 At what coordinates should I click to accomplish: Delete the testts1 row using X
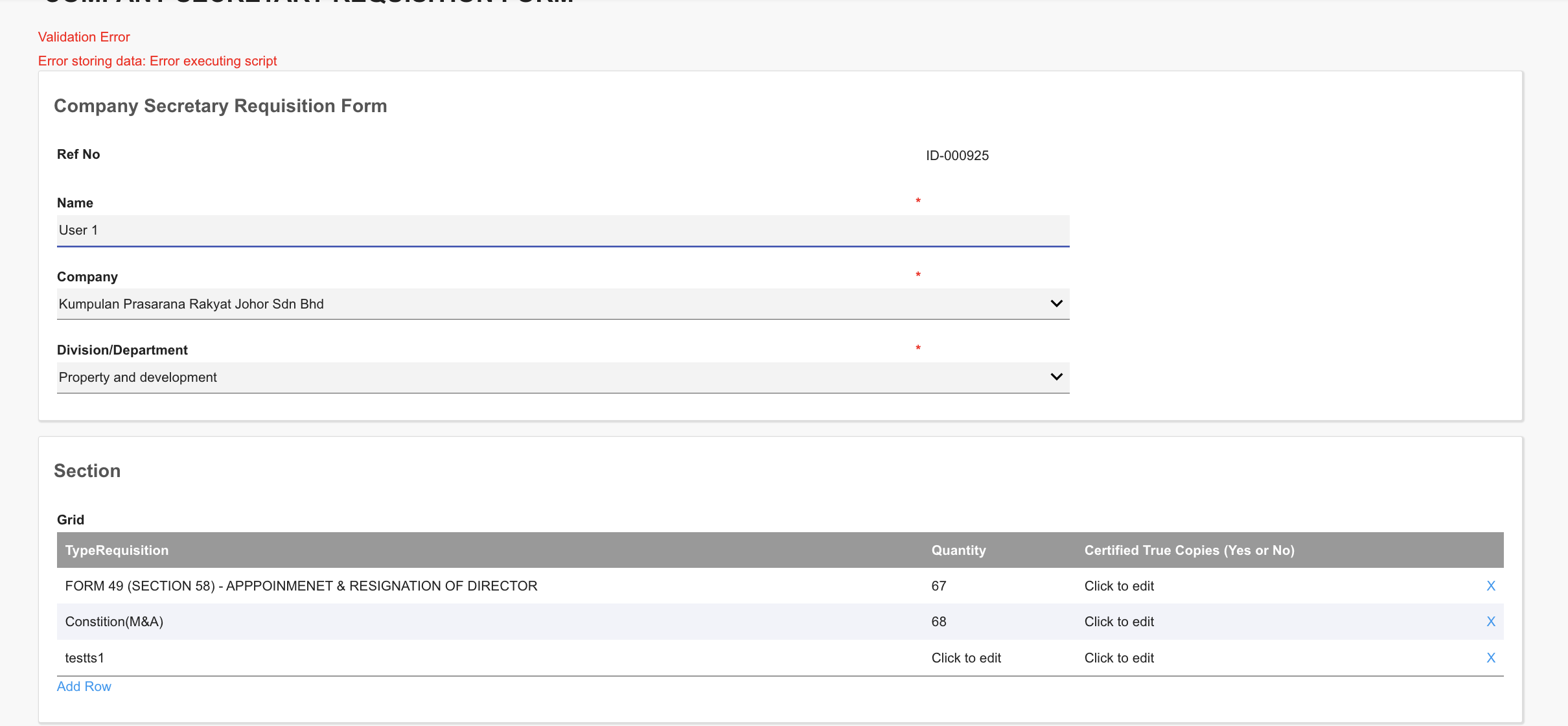point(1490,658)
